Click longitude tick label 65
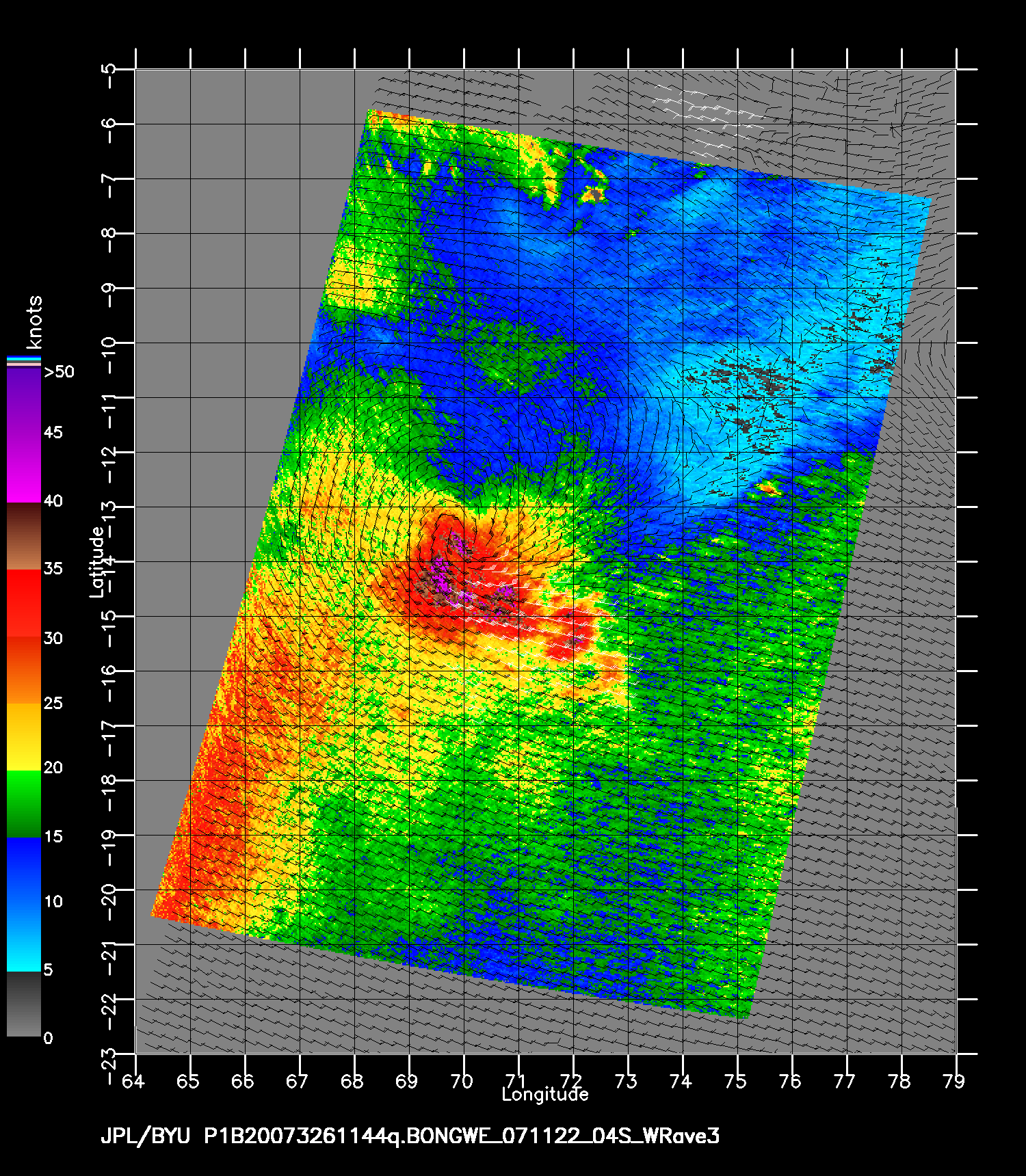1026x1176 pixels. click(x=188, y=1082)
